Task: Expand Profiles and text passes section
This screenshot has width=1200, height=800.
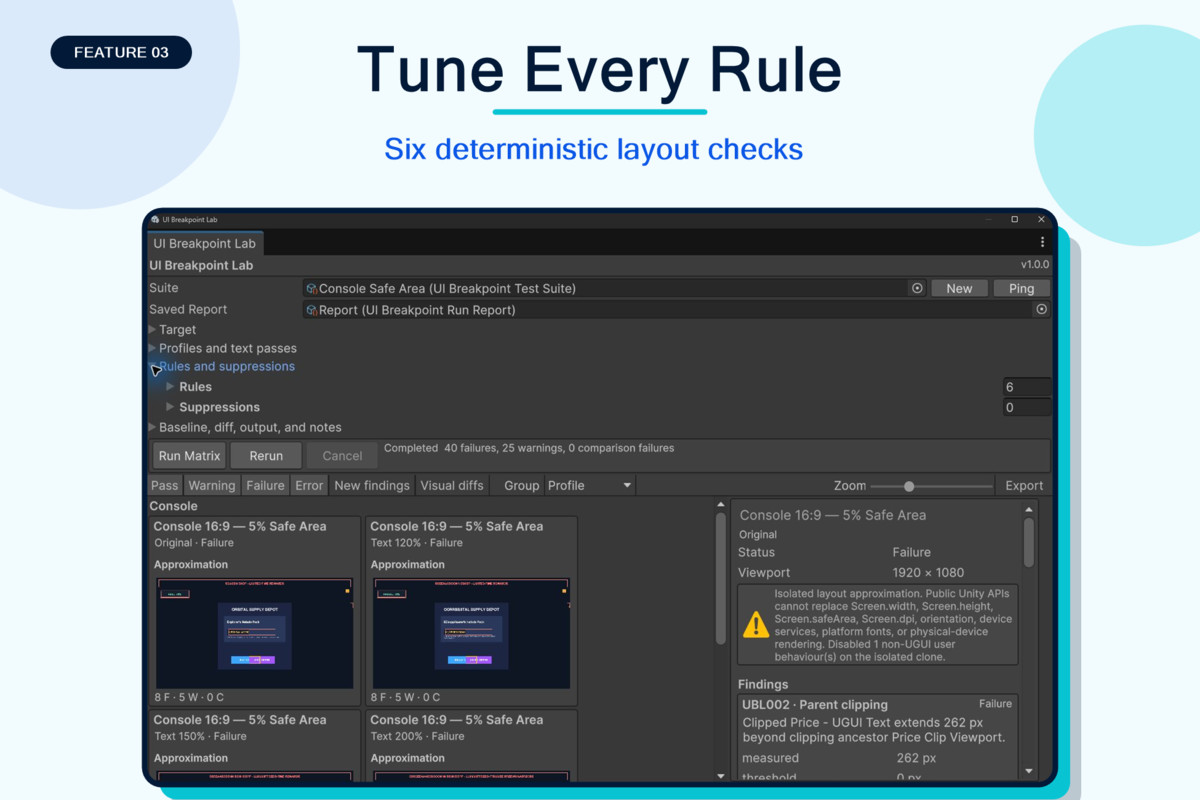Action: point(153,348)
